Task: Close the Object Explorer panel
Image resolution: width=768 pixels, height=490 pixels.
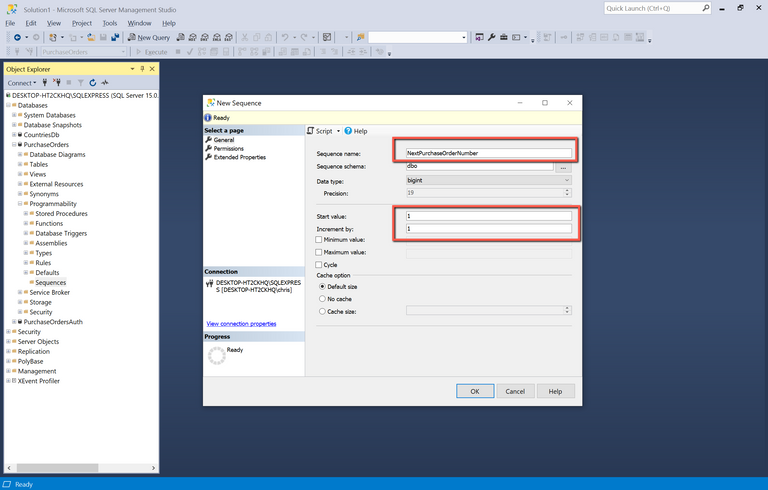Action: tap(152, 69)
